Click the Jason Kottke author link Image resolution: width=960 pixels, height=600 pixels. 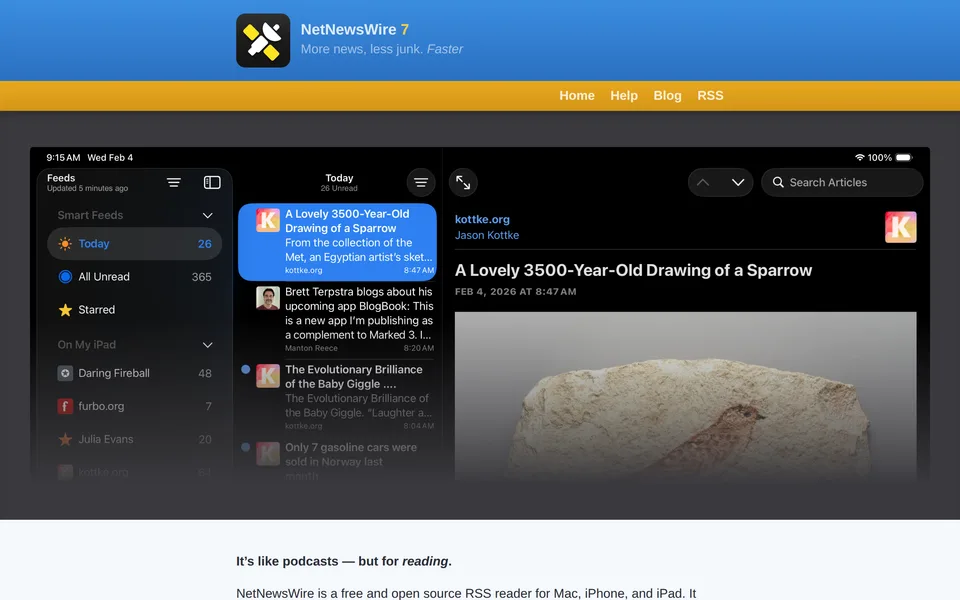click(x=487, y=235)
